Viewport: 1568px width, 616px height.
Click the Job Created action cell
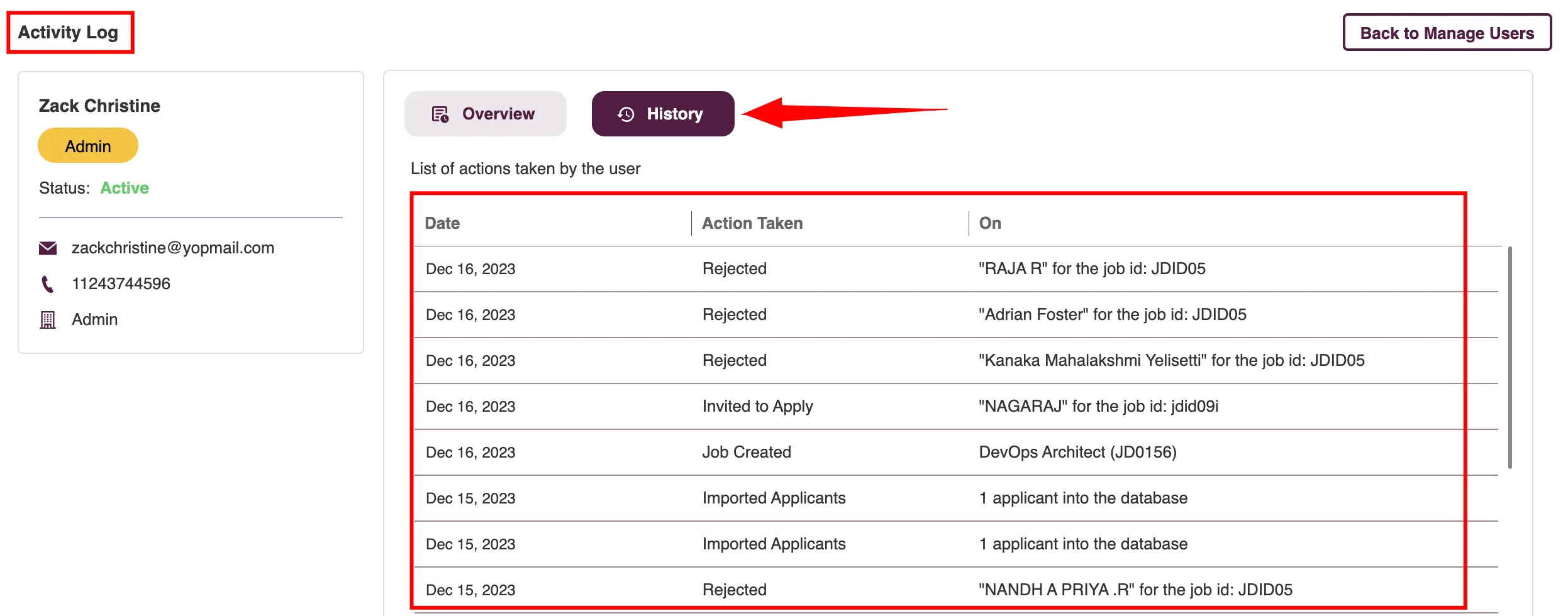tap(747, 453)
